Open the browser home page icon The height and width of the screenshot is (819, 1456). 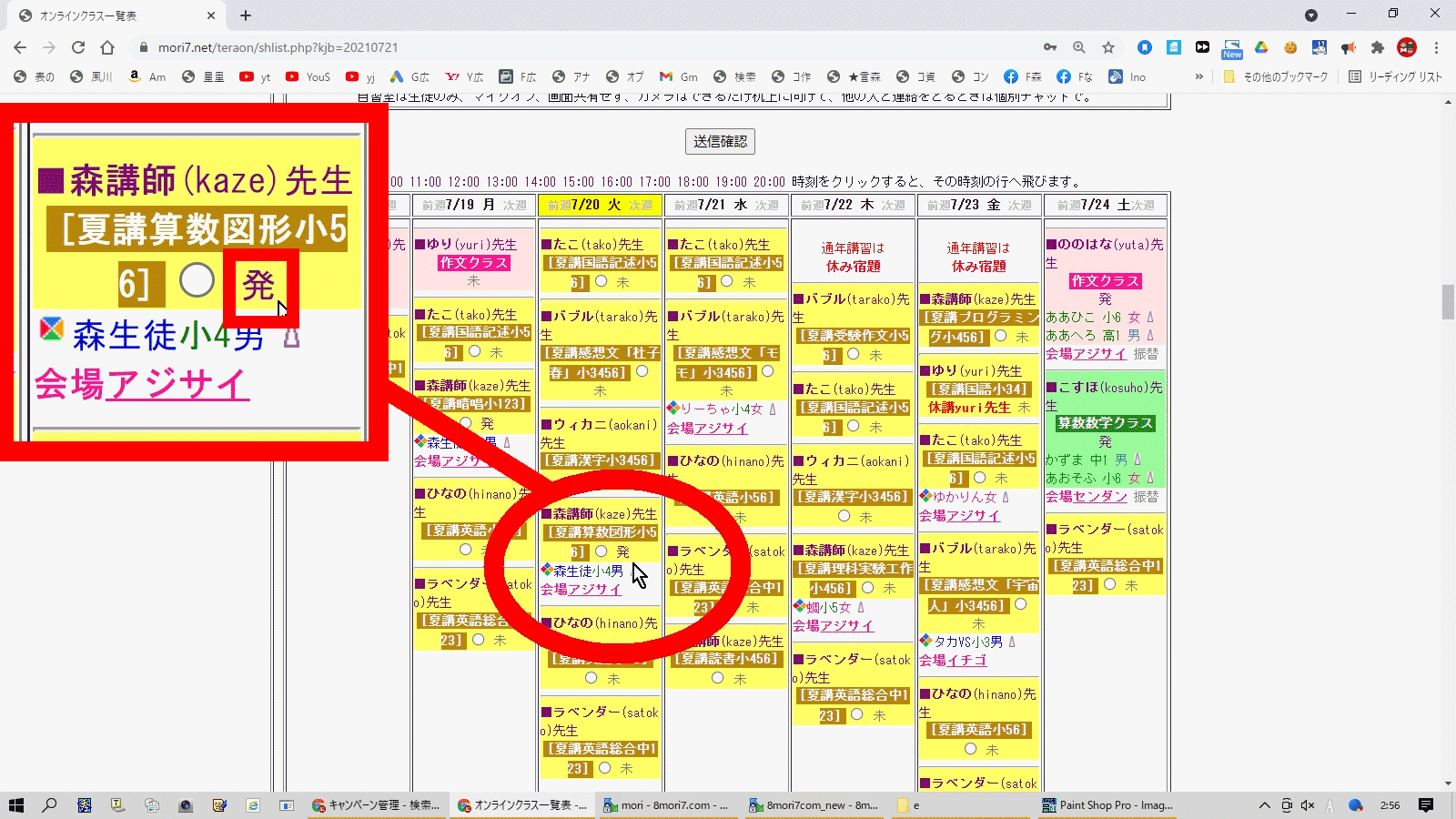coord(107,47)
